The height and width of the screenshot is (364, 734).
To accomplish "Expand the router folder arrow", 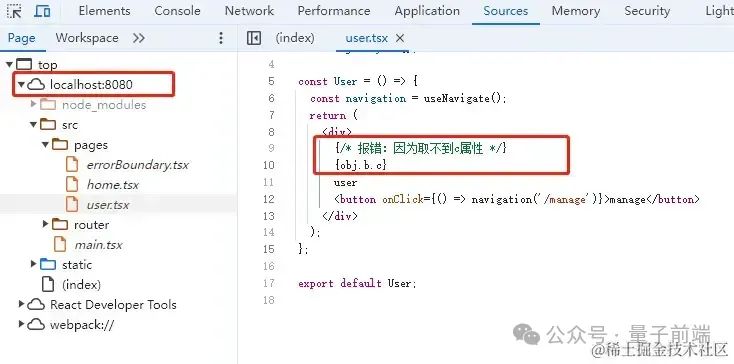I will (45, 224).
